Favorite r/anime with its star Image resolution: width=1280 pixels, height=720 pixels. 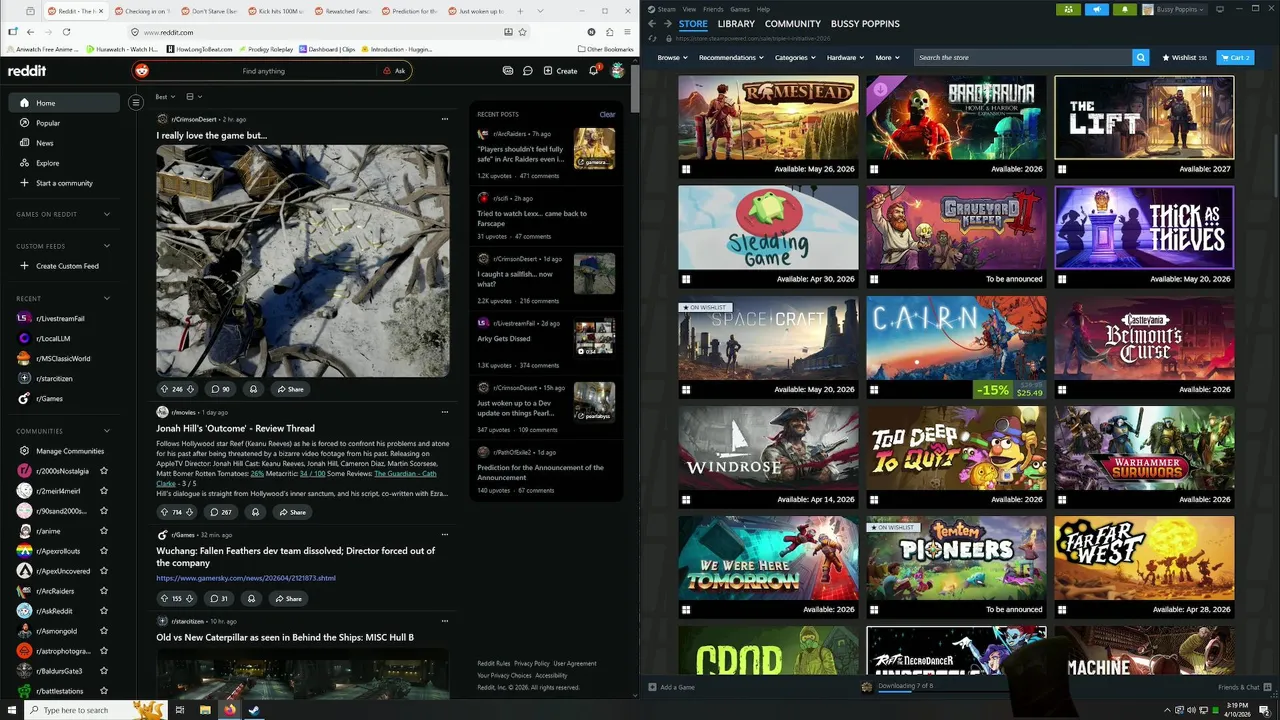click(104, 531)
